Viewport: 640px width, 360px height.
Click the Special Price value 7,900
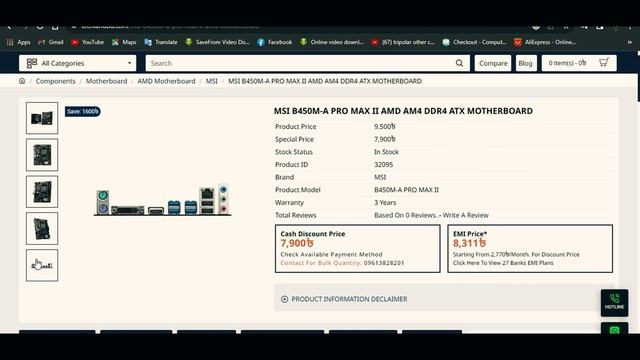pos(384,139)
